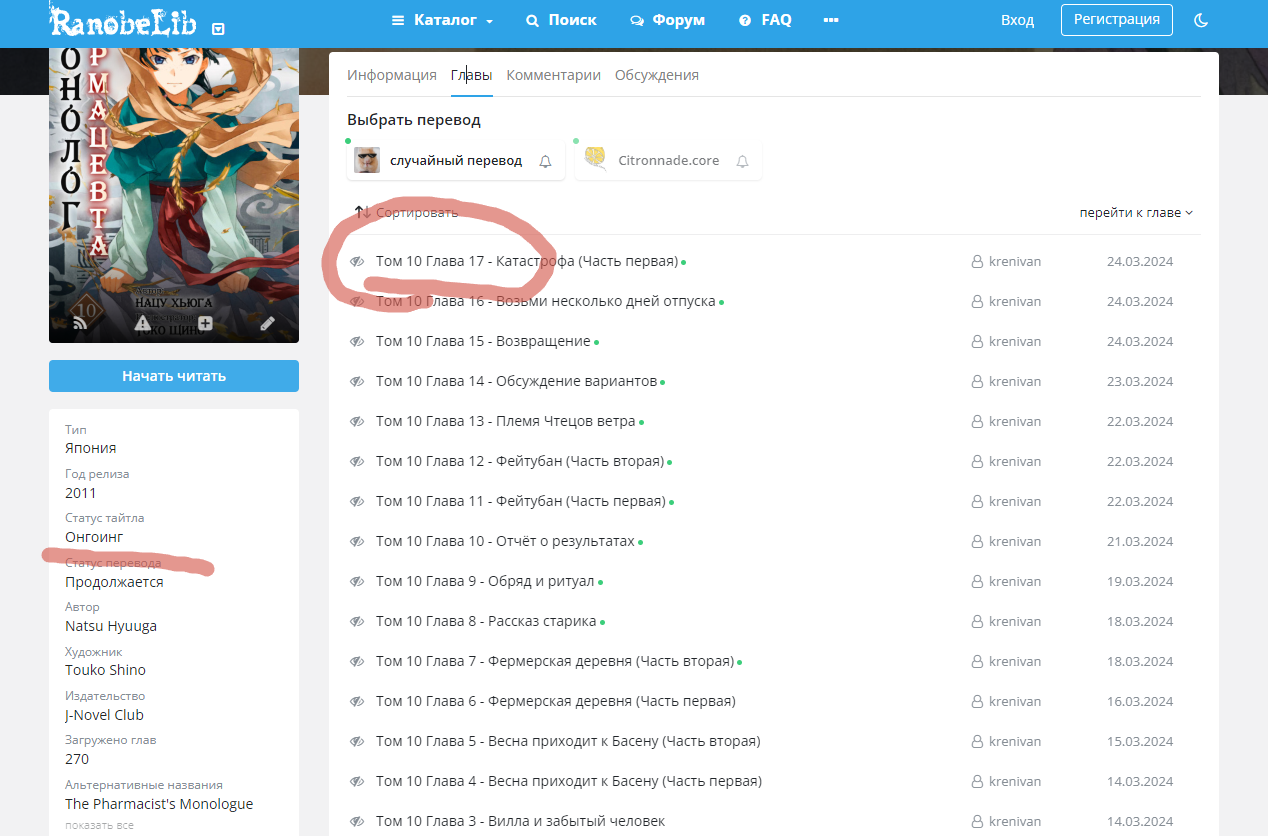
Task: Add title to list with plus icon
Action: [205, 322]
